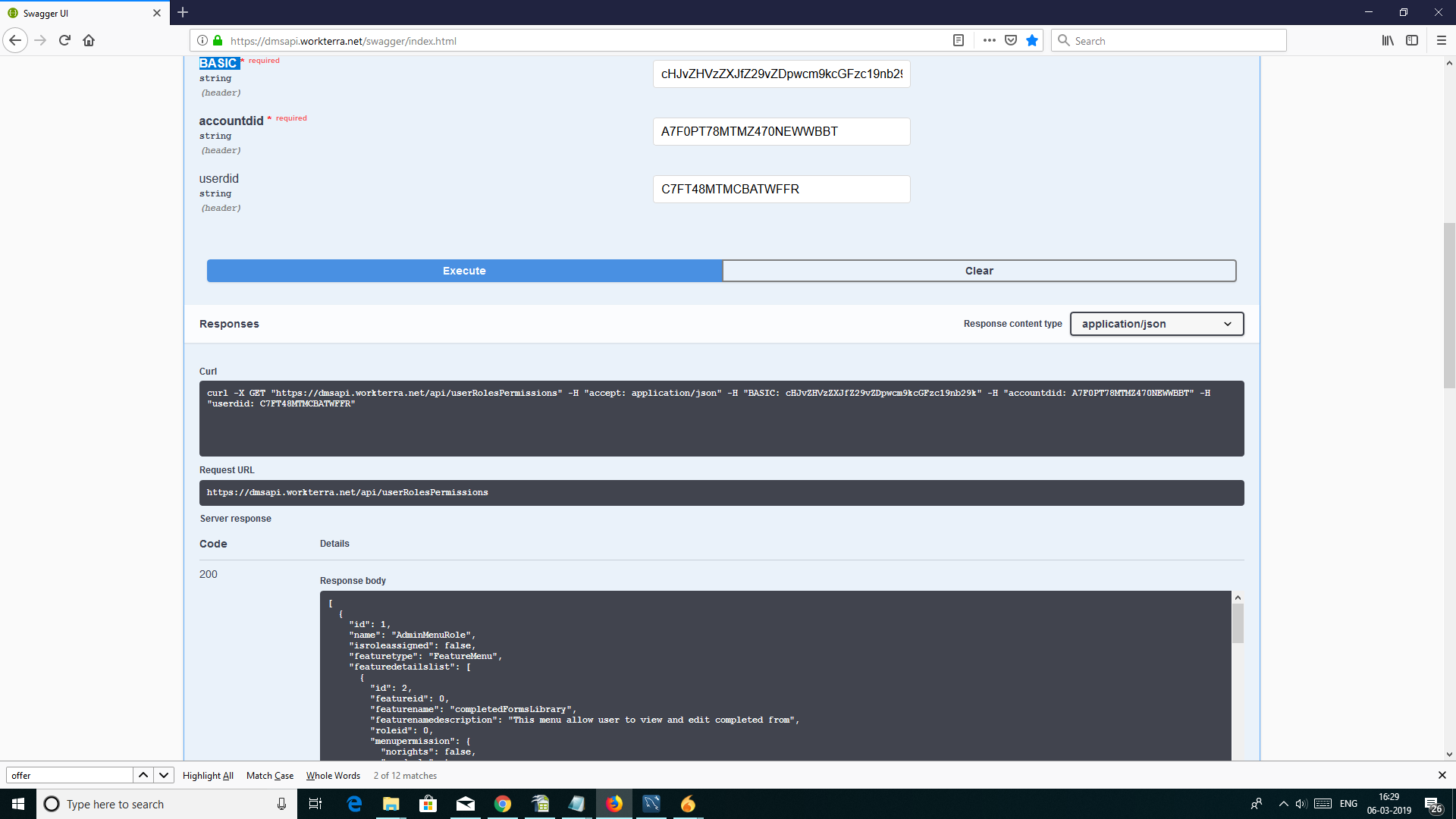Show hidden system tray icons
The width and height of the screenshot is (1456, 819).
tap(1283, 804)
